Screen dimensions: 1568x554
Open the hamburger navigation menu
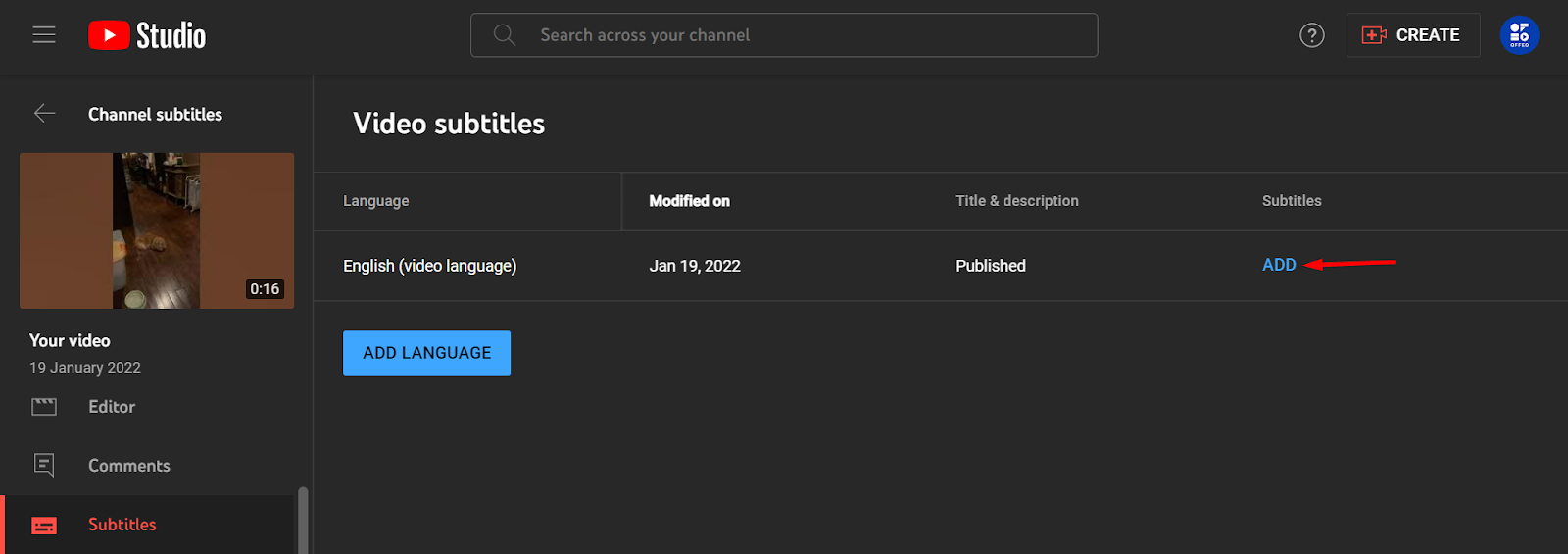click(x=44, y=35)
